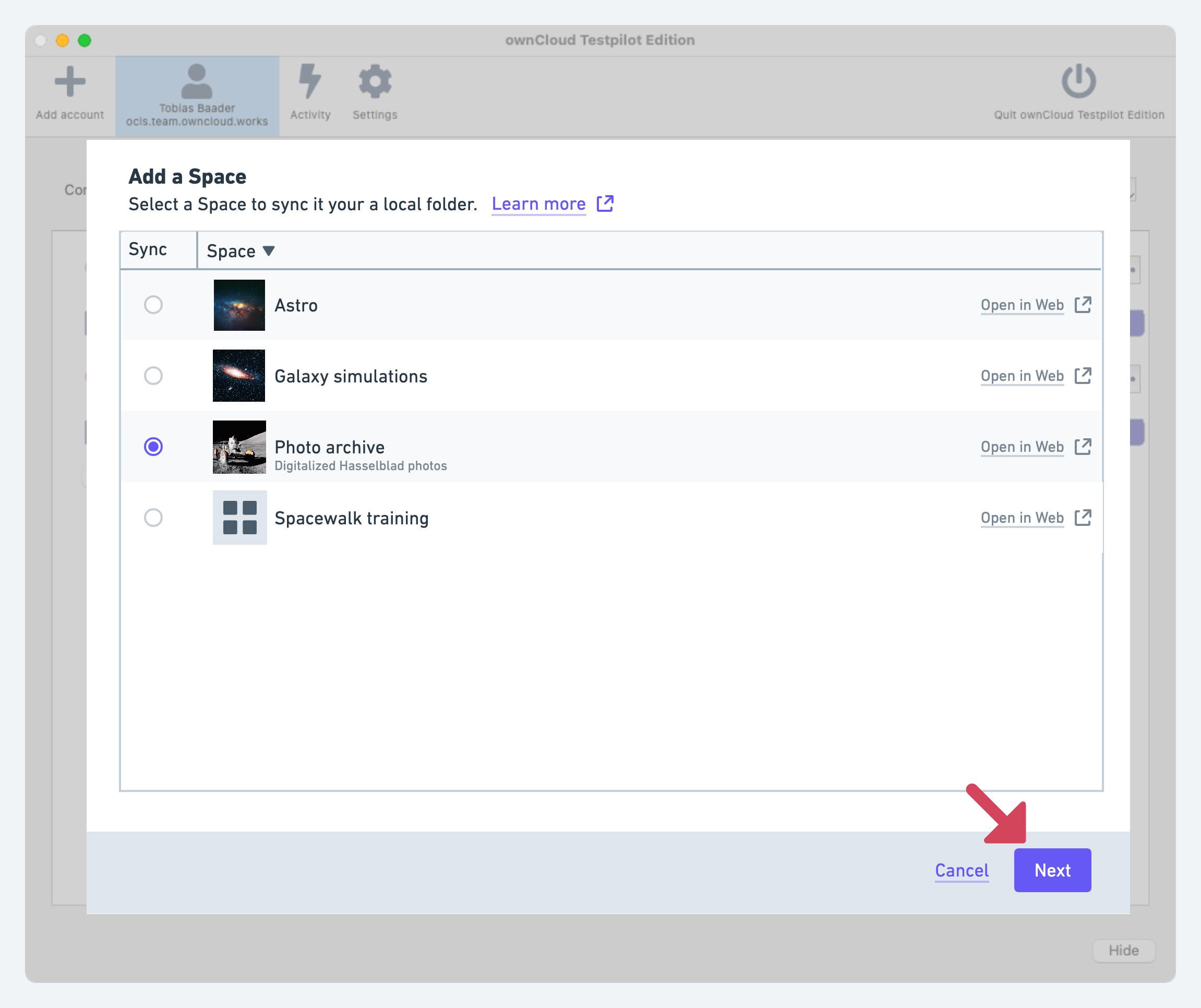Click the Spacewalk training grid thumbnail

click(x=239, y=518)
